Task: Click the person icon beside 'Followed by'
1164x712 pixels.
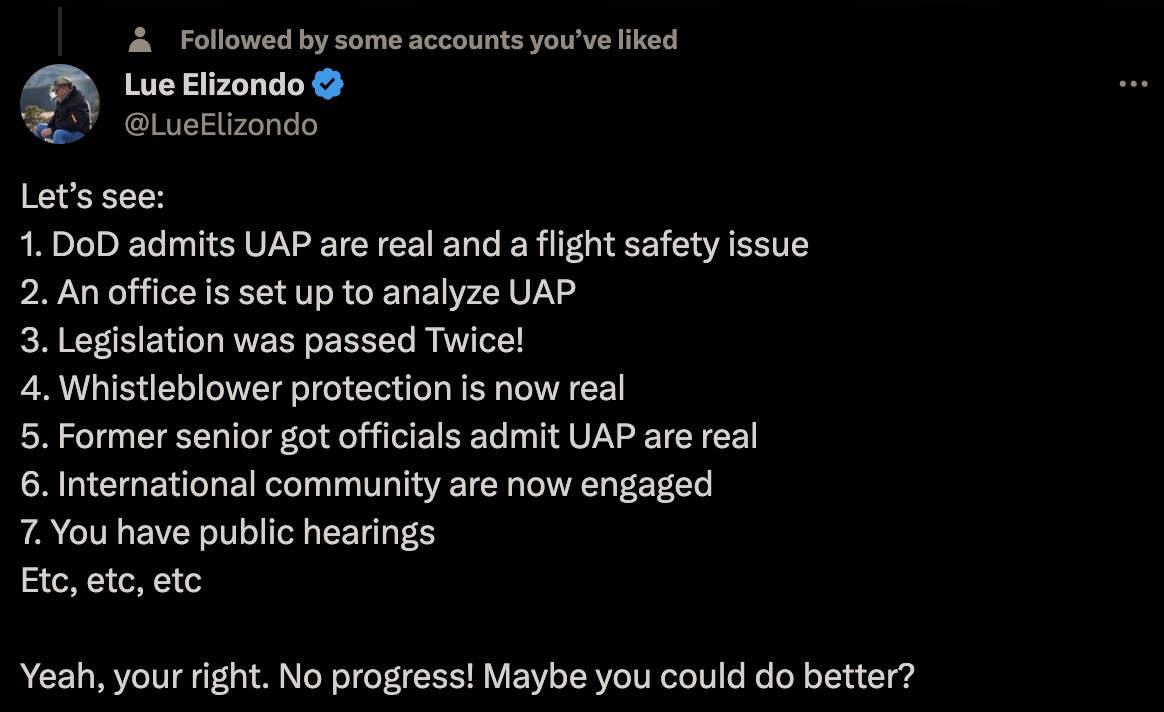Action: (141, 40)
